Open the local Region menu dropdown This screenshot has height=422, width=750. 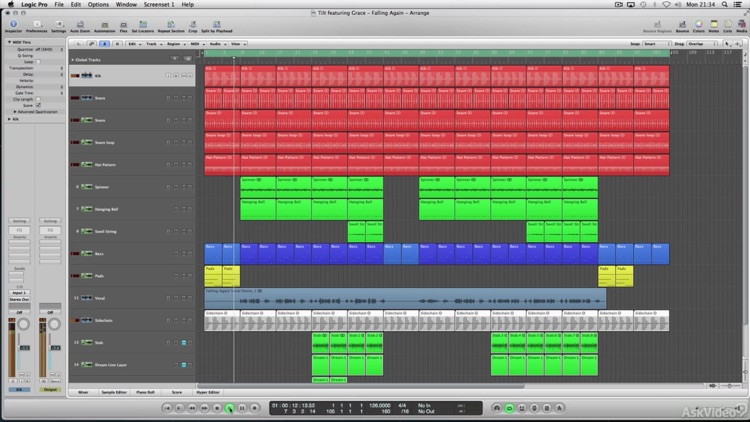176,44
